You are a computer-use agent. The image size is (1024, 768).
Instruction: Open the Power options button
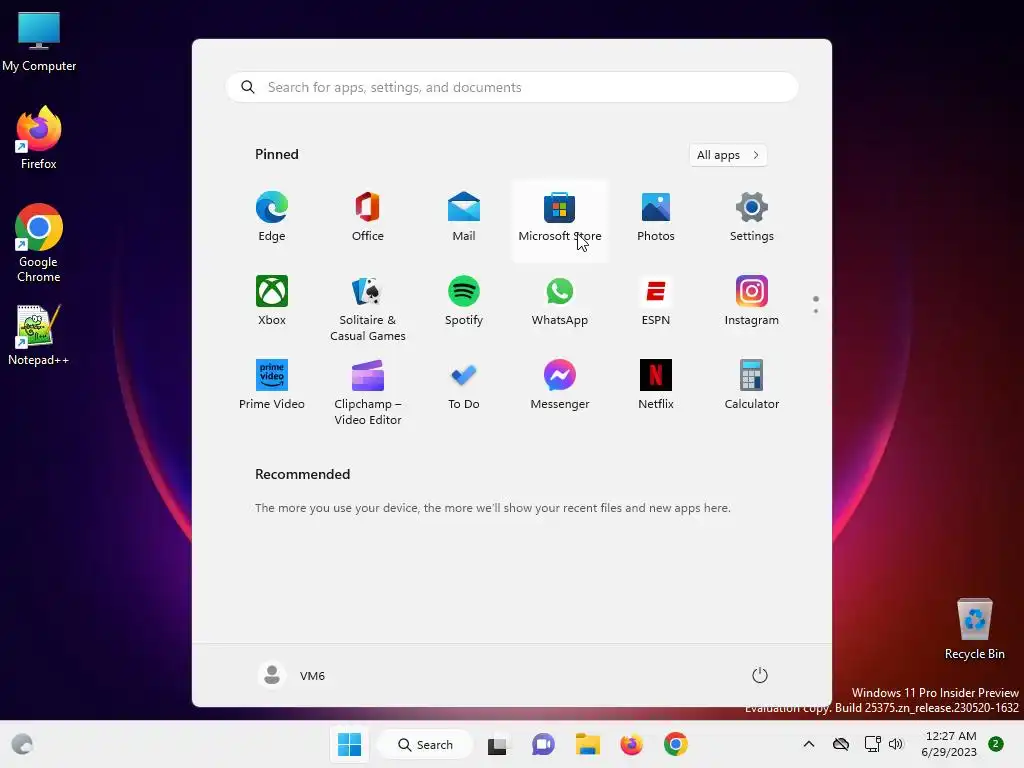[x=760, y=675]
